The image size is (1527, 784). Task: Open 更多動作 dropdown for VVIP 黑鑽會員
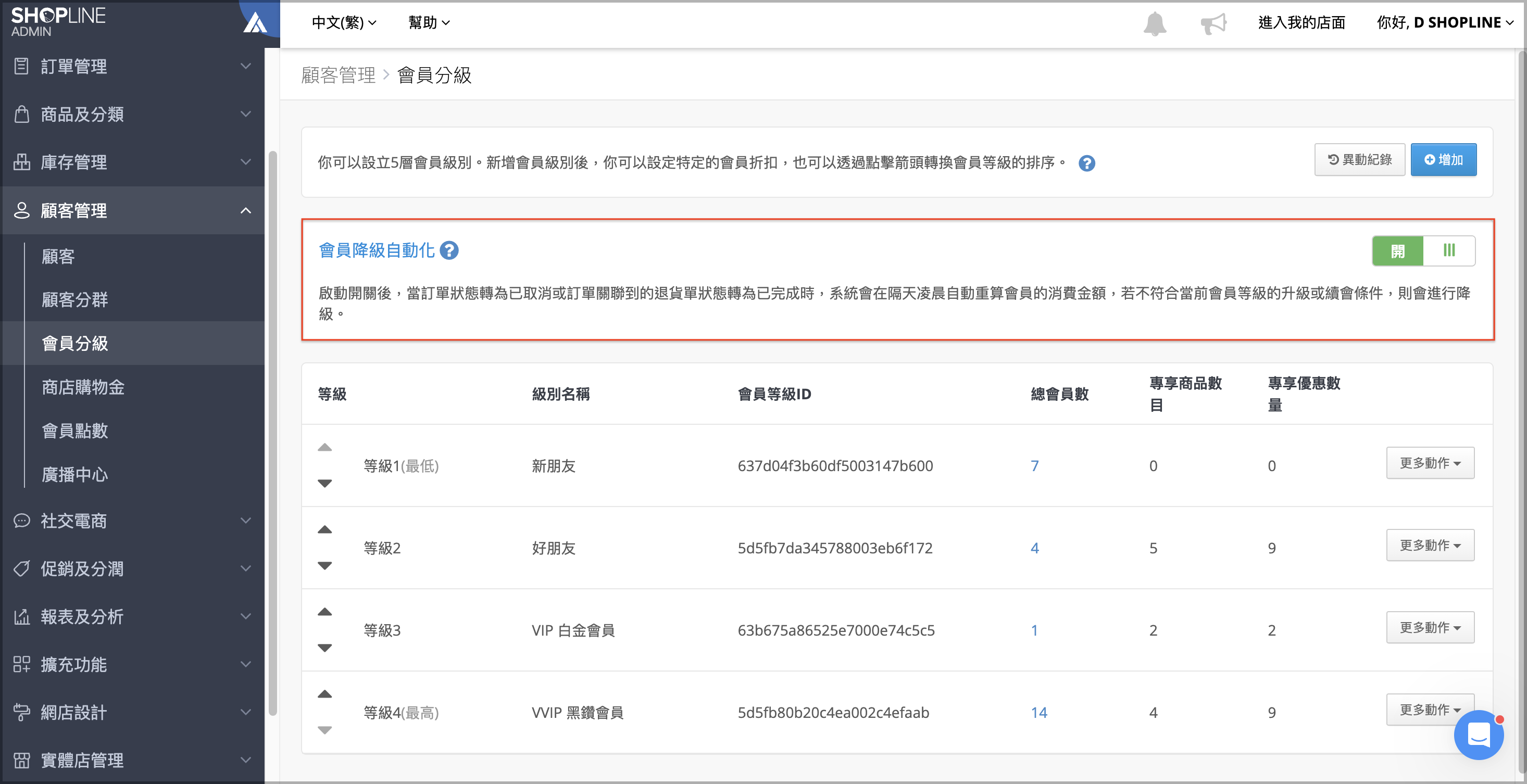click(x=1430, y=710)
